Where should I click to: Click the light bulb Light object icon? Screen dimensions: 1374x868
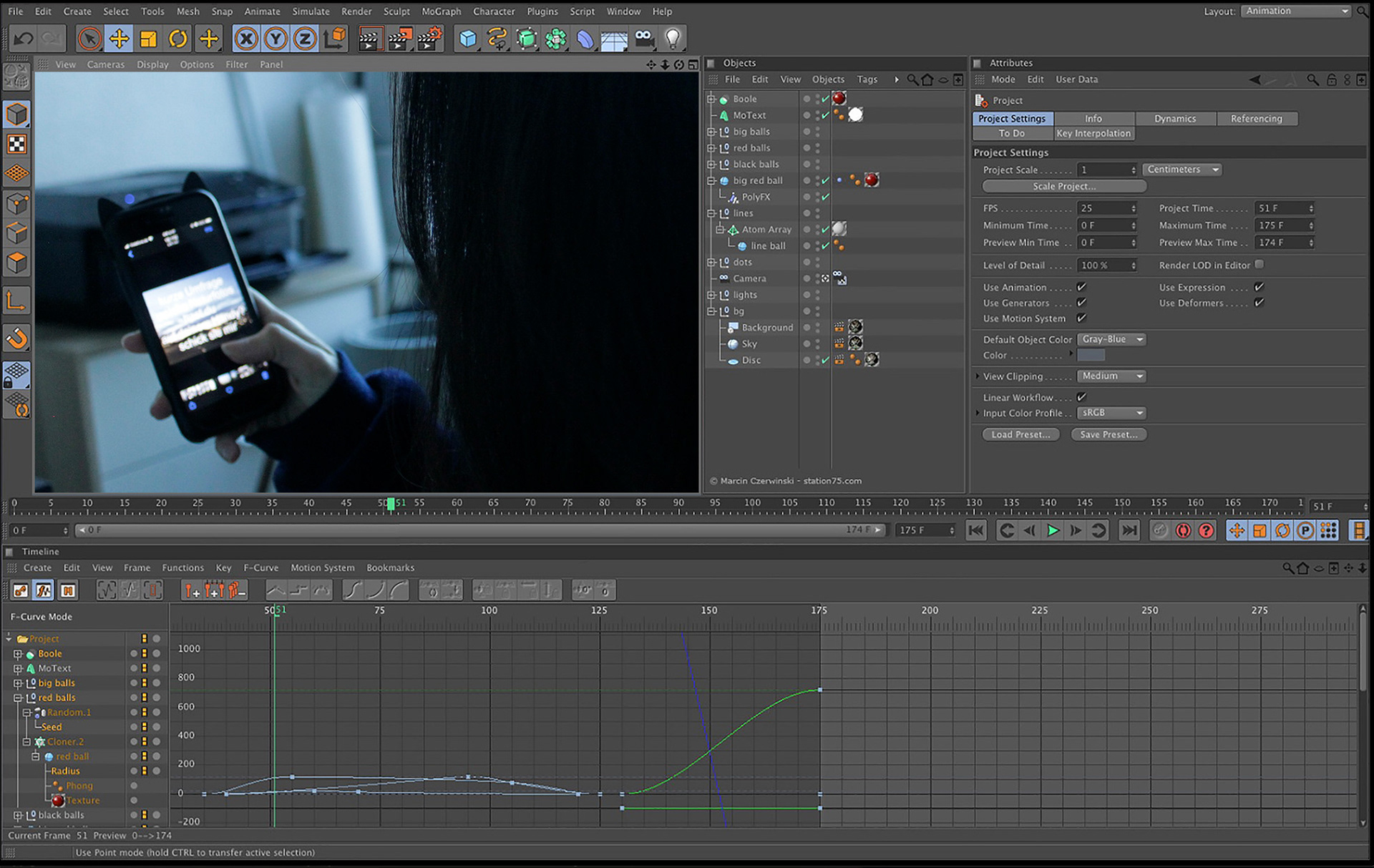click(x=673, y=39)
